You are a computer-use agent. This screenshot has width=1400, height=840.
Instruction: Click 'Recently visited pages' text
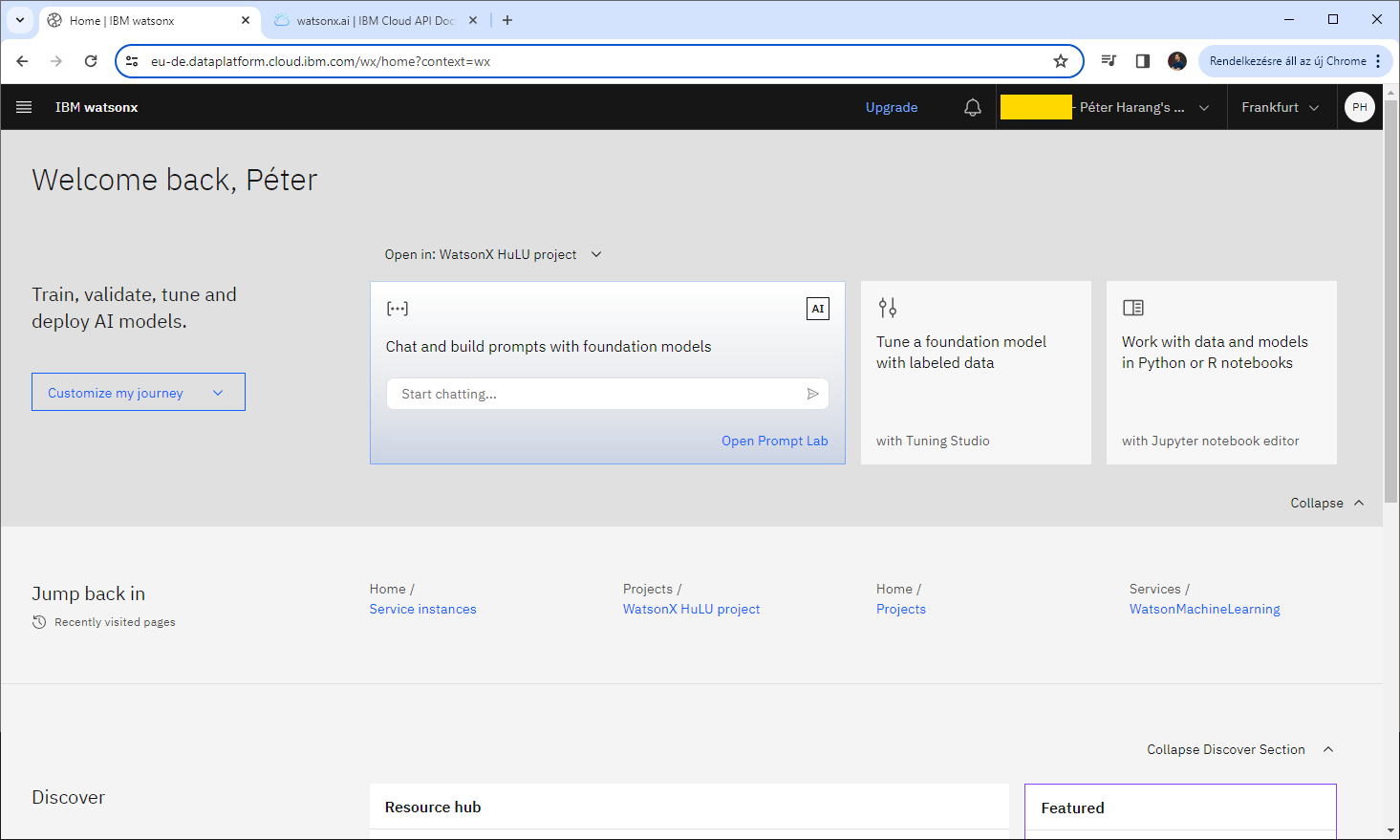[x=115, y=622]
